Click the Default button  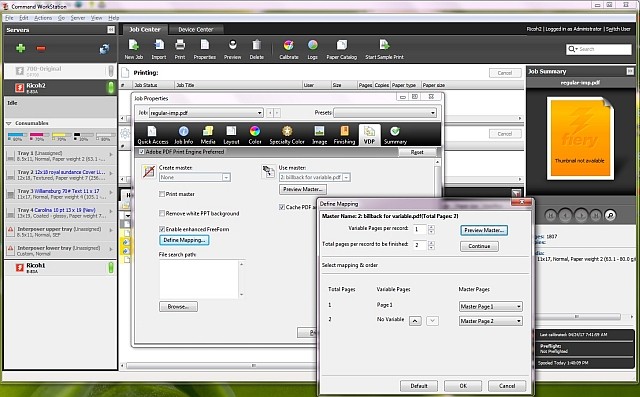(x=419, y=386)
